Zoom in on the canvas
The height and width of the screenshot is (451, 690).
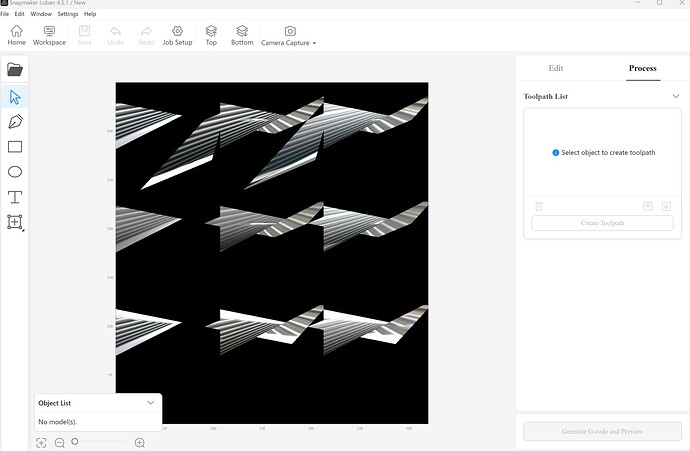coord(140,443)
